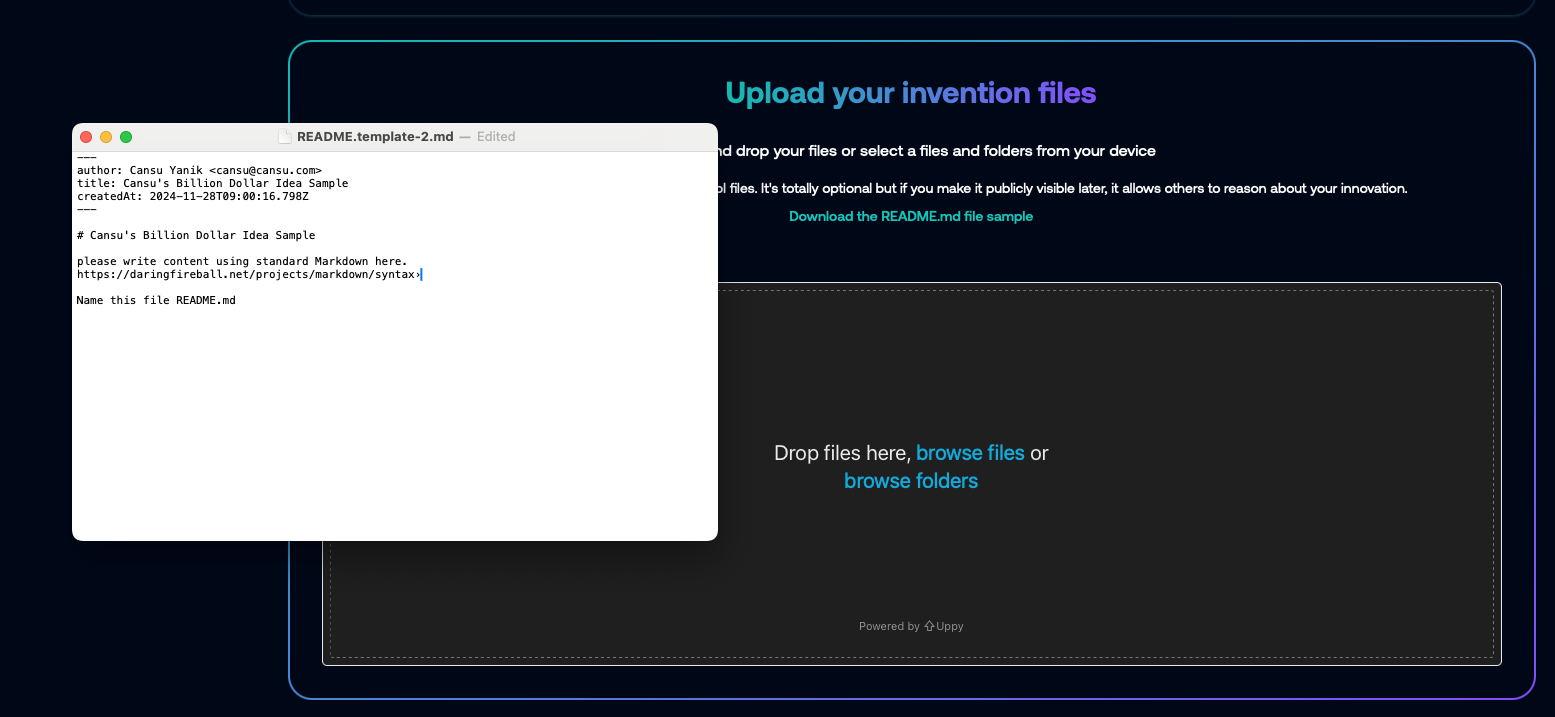Download the README.md file sample

(910, 216)
